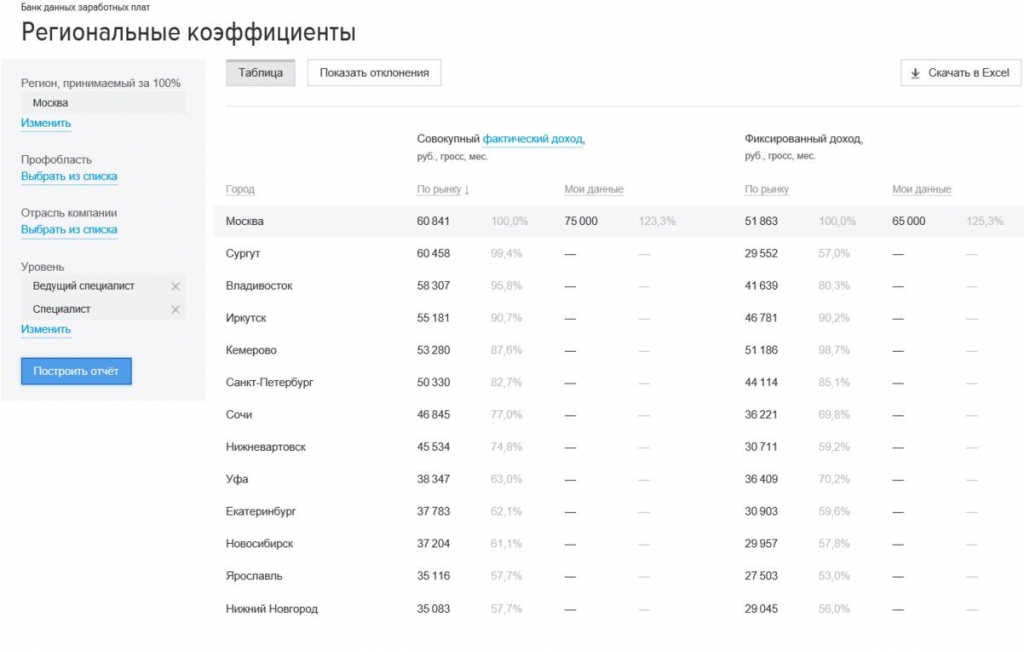Click the Скачать в Excel download button
This screenshot has height=652, width=1024.
(960, 73)
